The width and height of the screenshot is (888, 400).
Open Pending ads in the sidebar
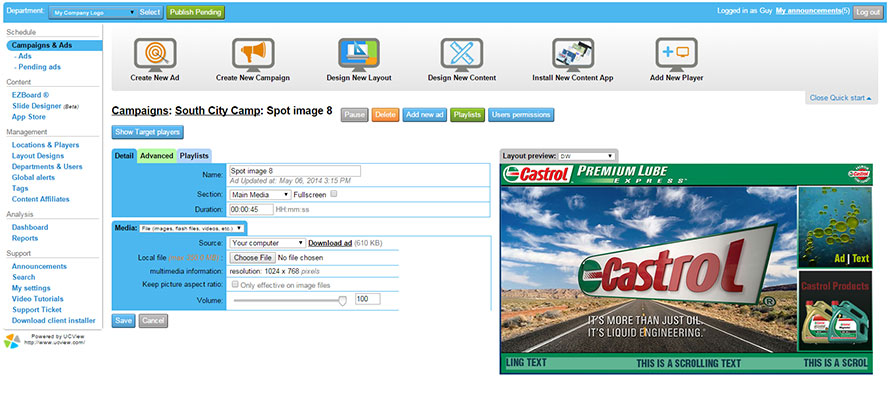click(x=40, y=67)
